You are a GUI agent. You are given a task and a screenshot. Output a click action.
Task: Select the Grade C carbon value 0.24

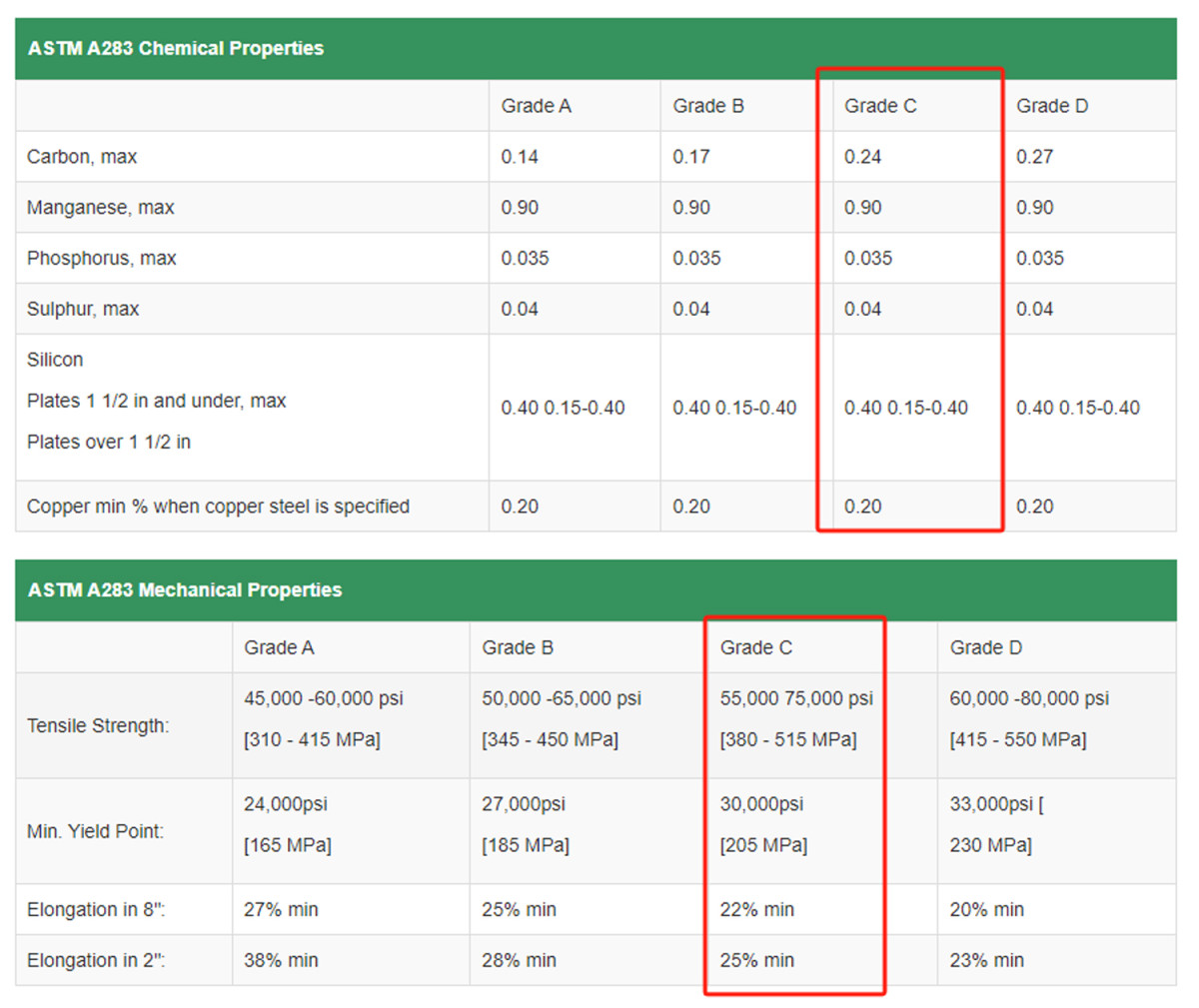[862, 157]
